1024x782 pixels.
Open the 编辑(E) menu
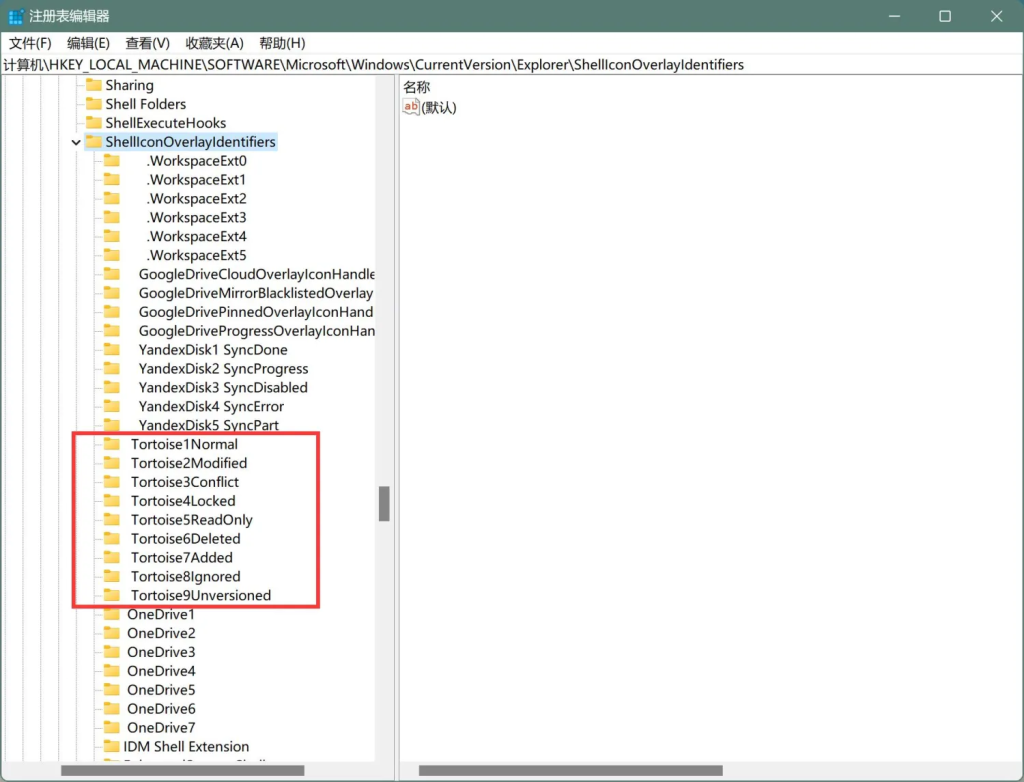(x=88, y=43)
